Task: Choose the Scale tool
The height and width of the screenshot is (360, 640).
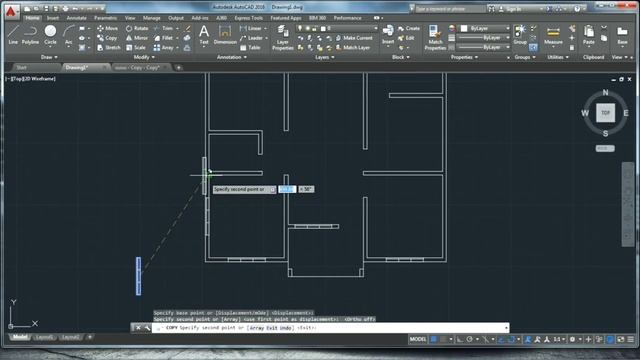Action: [x=136, y=48]
